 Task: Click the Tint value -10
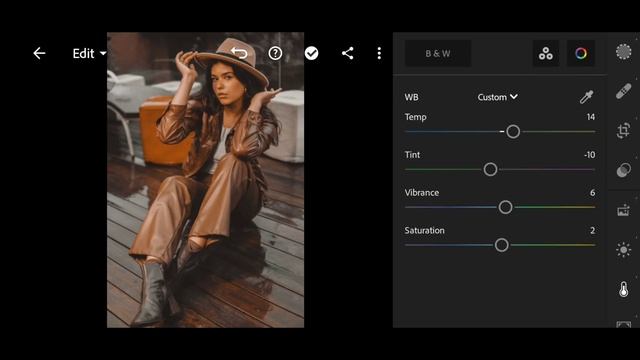pyautogui.click(x=589, y=155)
